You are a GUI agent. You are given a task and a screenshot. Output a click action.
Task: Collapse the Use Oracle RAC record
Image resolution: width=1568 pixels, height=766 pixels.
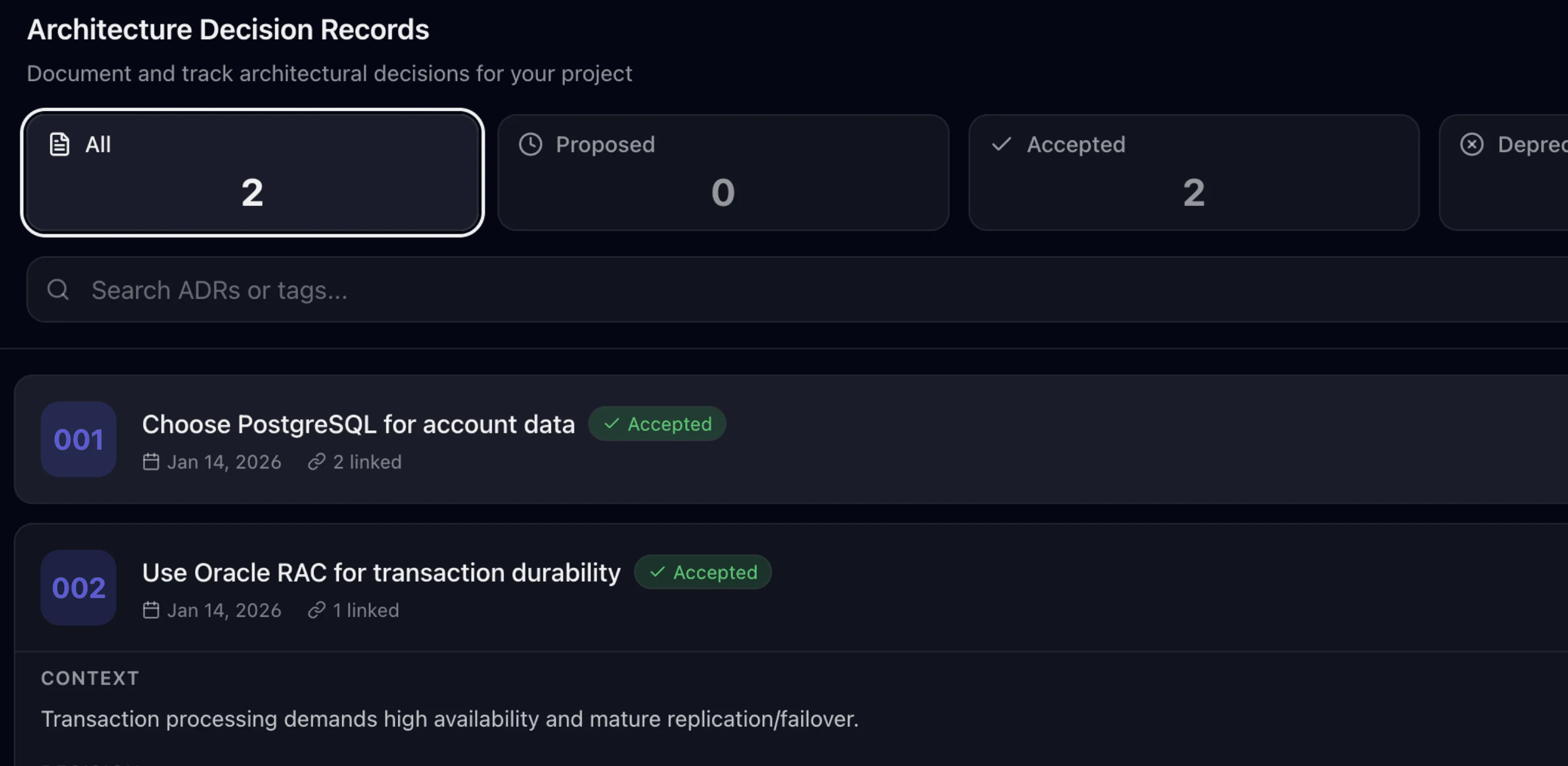click(791, 587)
